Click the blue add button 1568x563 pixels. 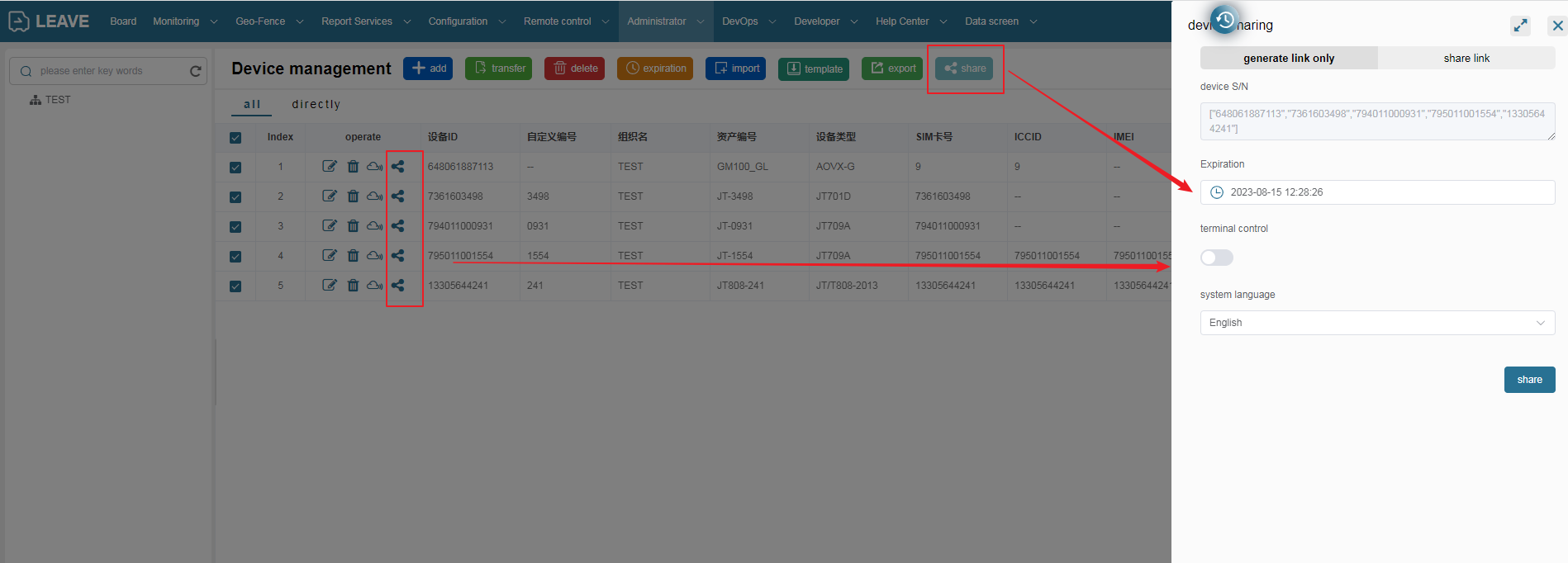pyautogui.click(x=428, y=69)
